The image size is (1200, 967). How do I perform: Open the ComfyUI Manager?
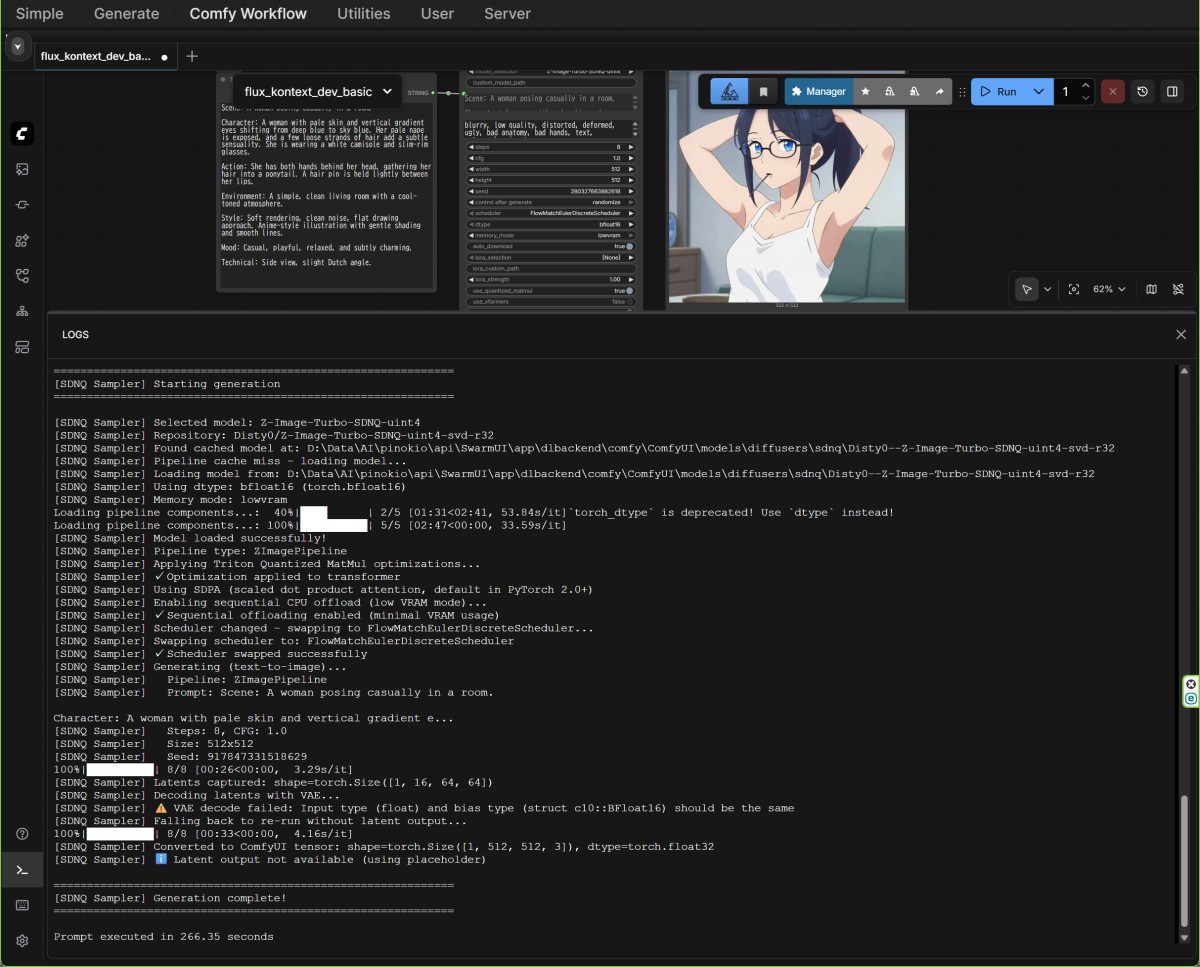(x=818, y=92)
